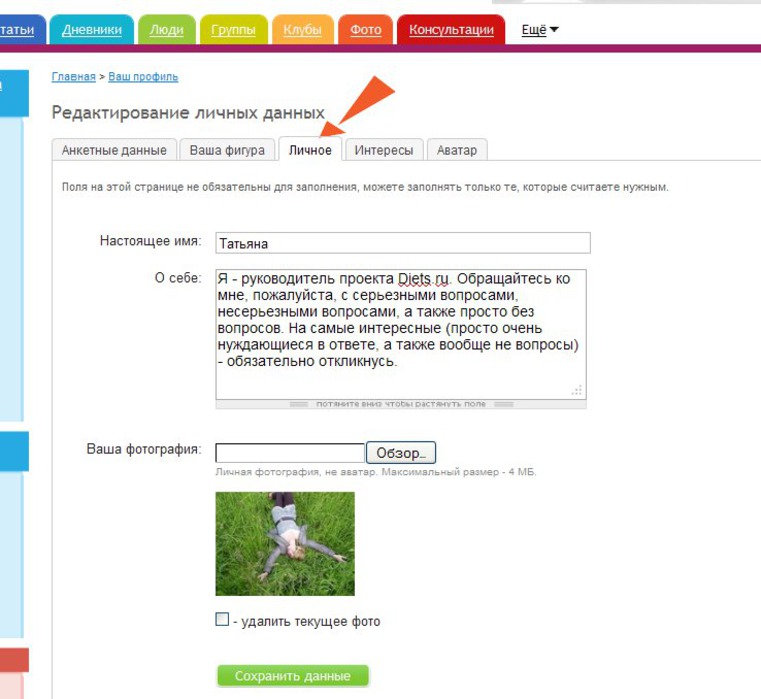Click inside the О себе text area
761x699 pixels.
(400, 333)
